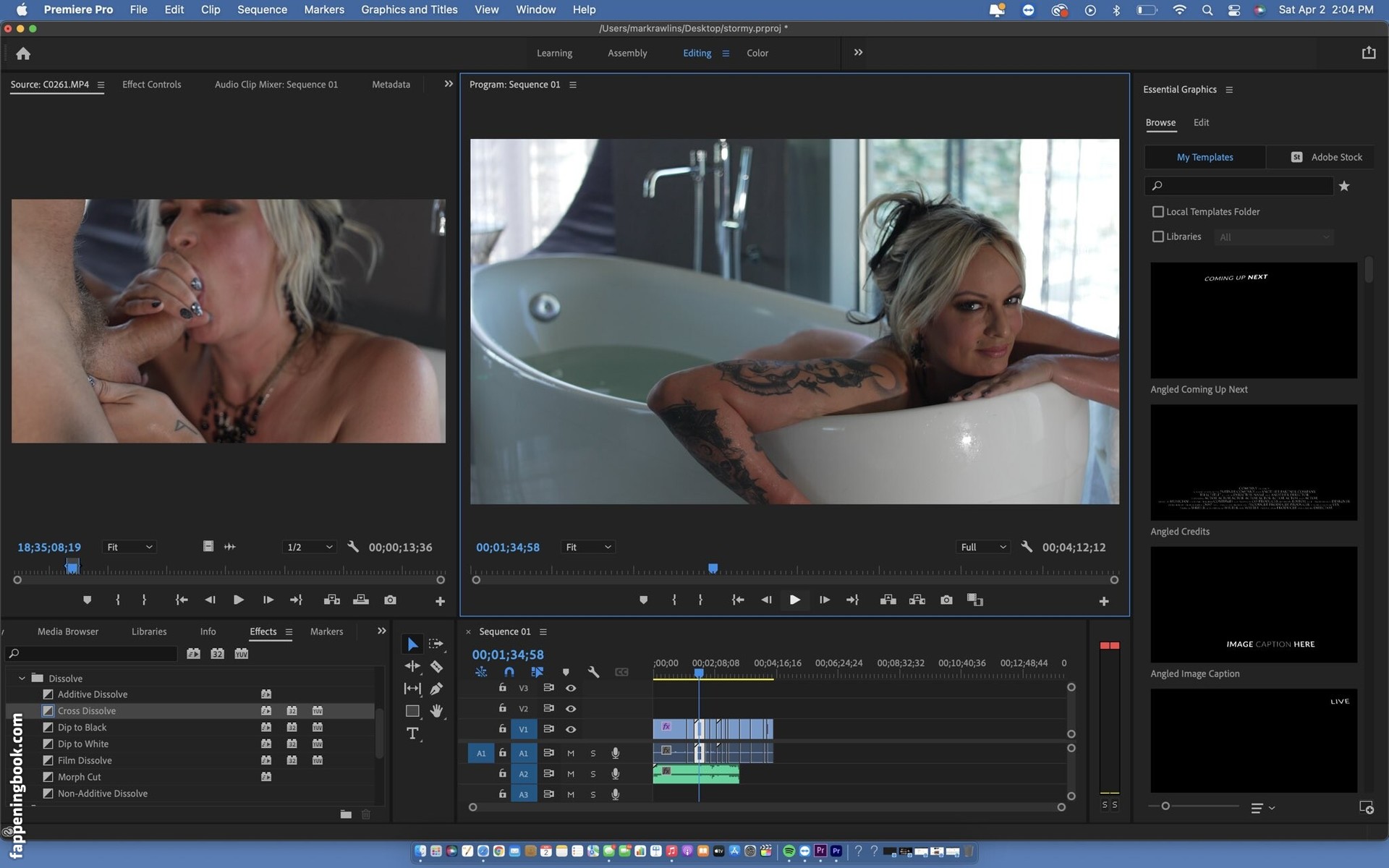This screenshot has height=868, width=1389.
Task: Toggle Snap in Timeline magnet icon
Action: (x=509, y=672)
